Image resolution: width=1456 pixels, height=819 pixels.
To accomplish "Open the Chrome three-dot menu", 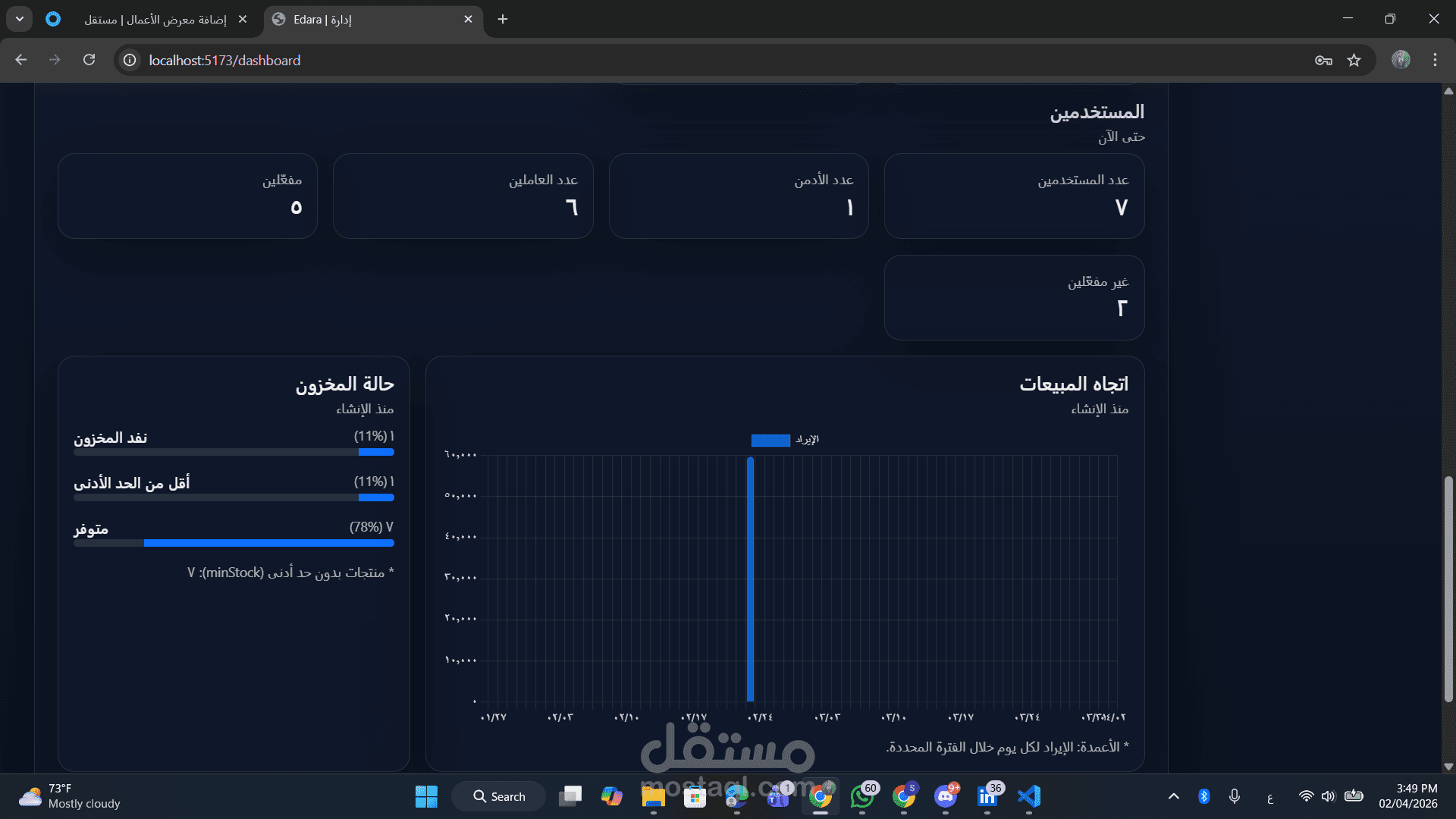I will point(1435,60).
